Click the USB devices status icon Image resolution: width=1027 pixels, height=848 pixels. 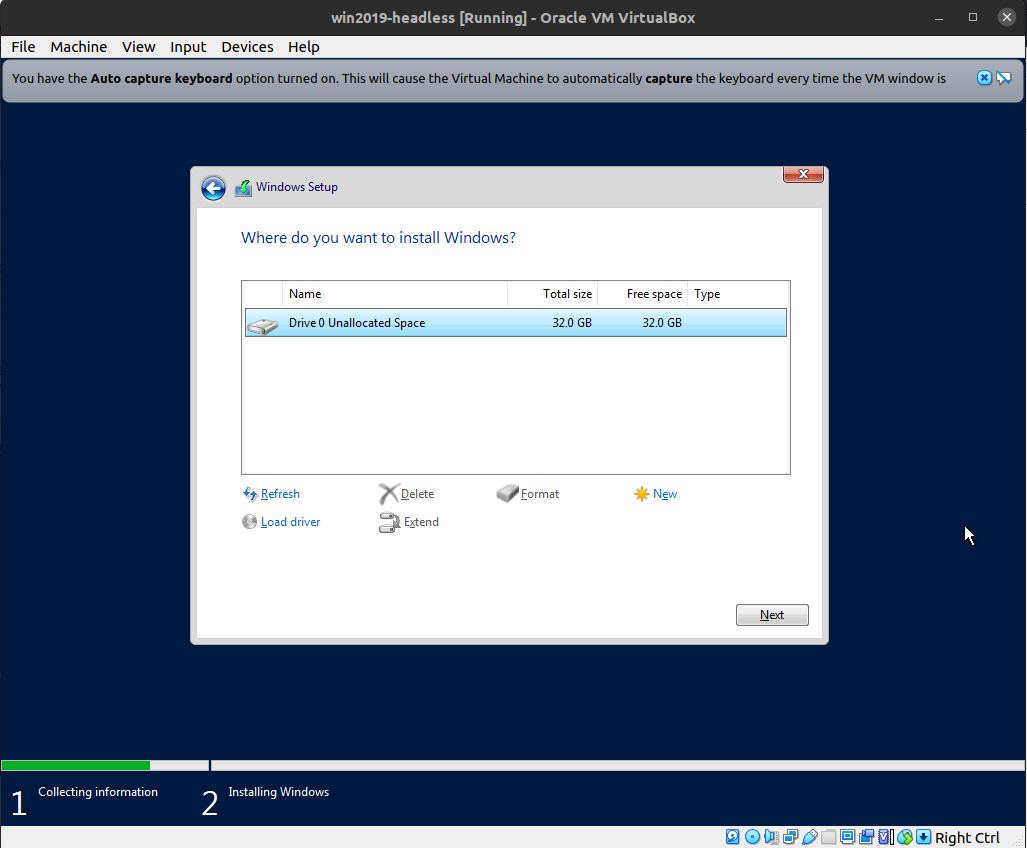coord(810,837)
